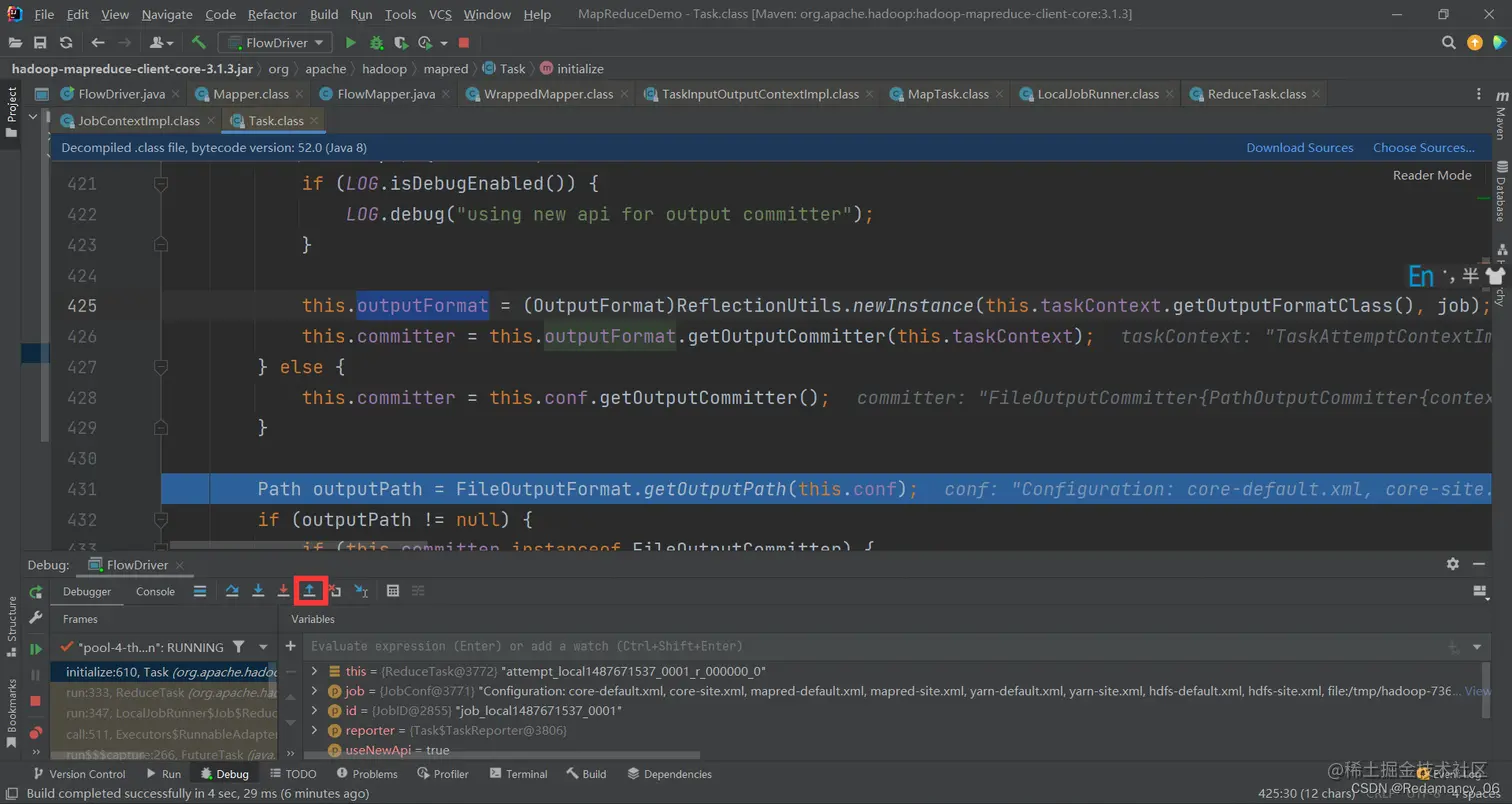Click the Step Into icon
The width and height of the screenshot is (1512, 804).
click(258, 591)
